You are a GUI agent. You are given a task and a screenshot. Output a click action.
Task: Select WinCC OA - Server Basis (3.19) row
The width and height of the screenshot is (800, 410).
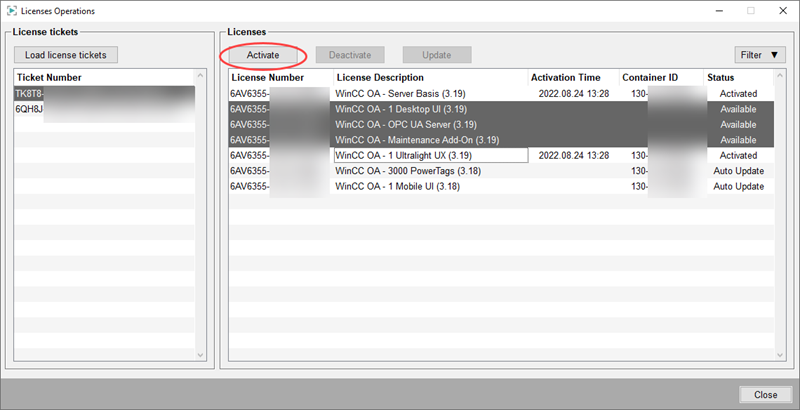pyautogui.click(x=502, y=94)
